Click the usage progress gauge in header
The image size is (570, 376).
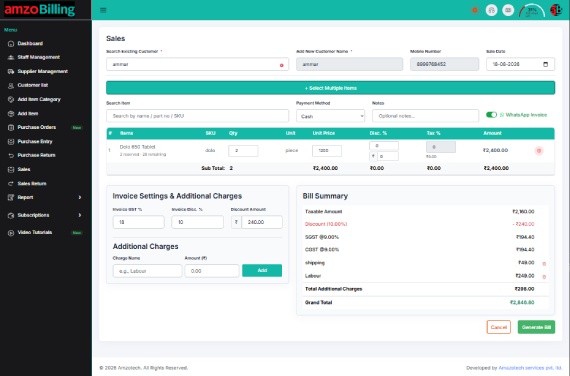(531, 11)
